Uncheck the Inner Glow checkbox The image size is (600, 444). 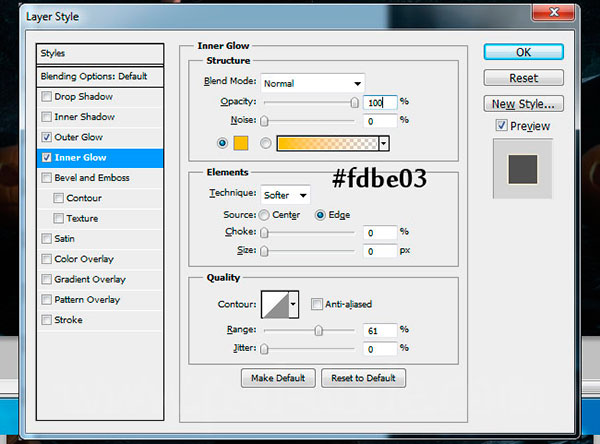click(x=46, y=157)
